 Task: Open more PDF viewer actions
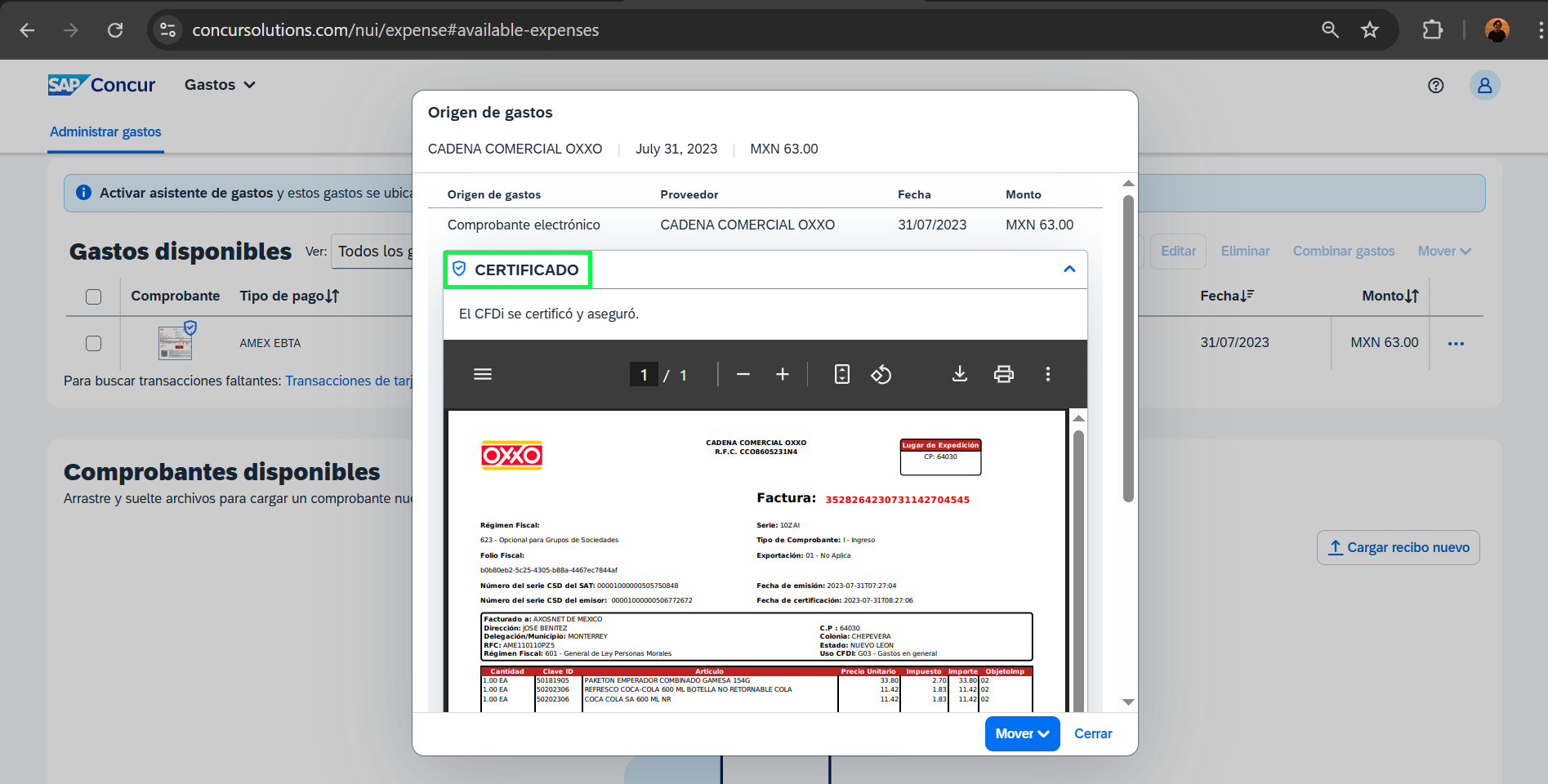tap(1047, 374)
